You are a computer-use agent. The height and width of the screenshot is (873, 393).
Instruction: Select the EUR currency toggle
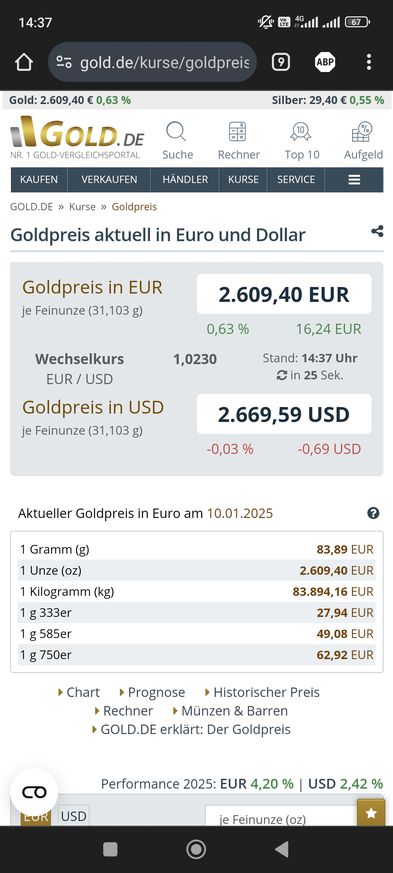(35, 816)
